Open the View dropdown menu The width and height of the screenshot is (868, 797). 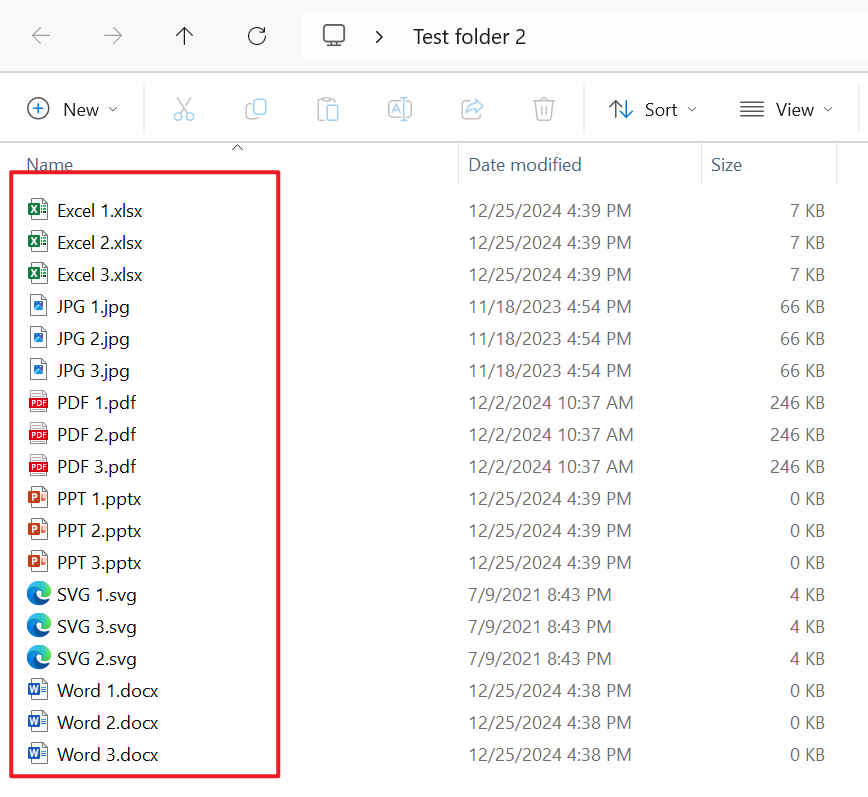(x=786, y=110)
